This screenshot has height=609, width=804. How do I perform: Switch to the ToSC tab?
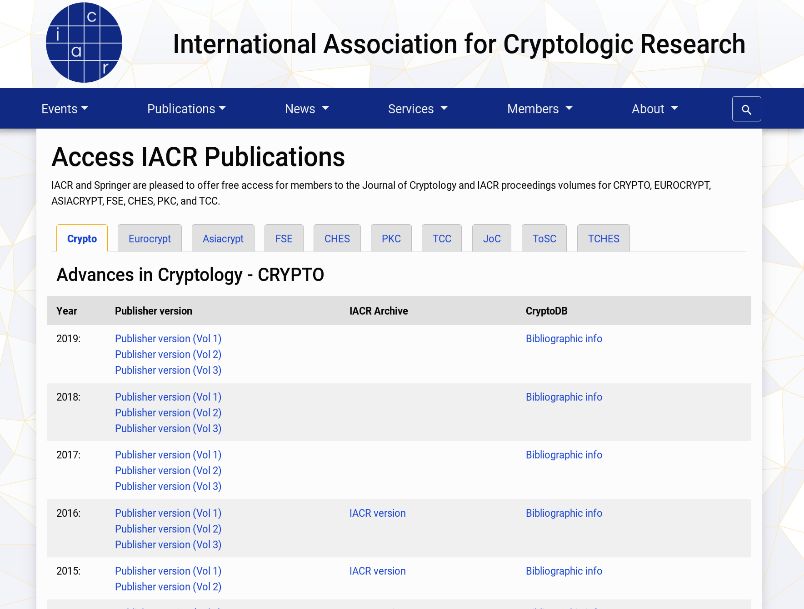[x=544, y=238]
